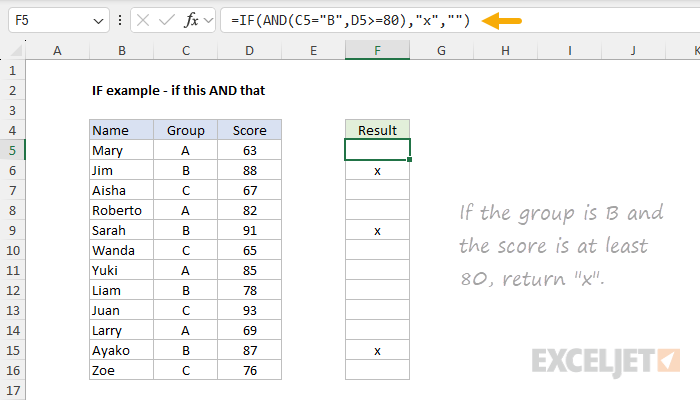Click the cell containing Roberto
This screenshot has width=700, height=400.
coord(121,210)
